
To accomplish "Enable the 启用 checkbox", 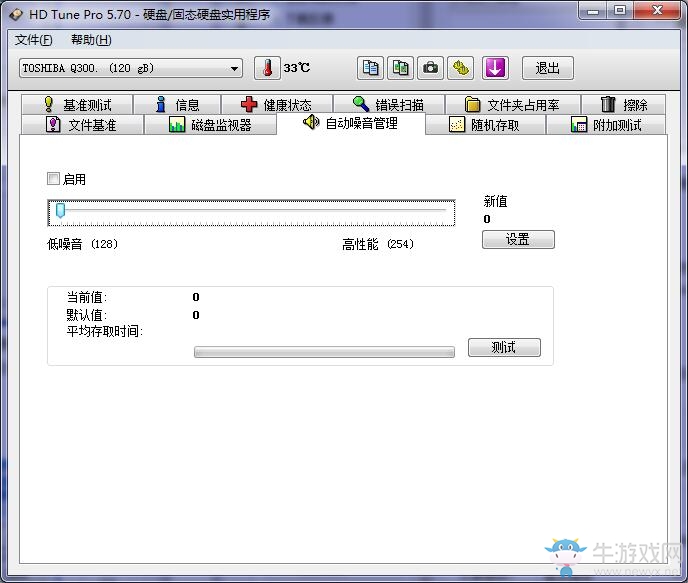I will [x=53, y=179].
